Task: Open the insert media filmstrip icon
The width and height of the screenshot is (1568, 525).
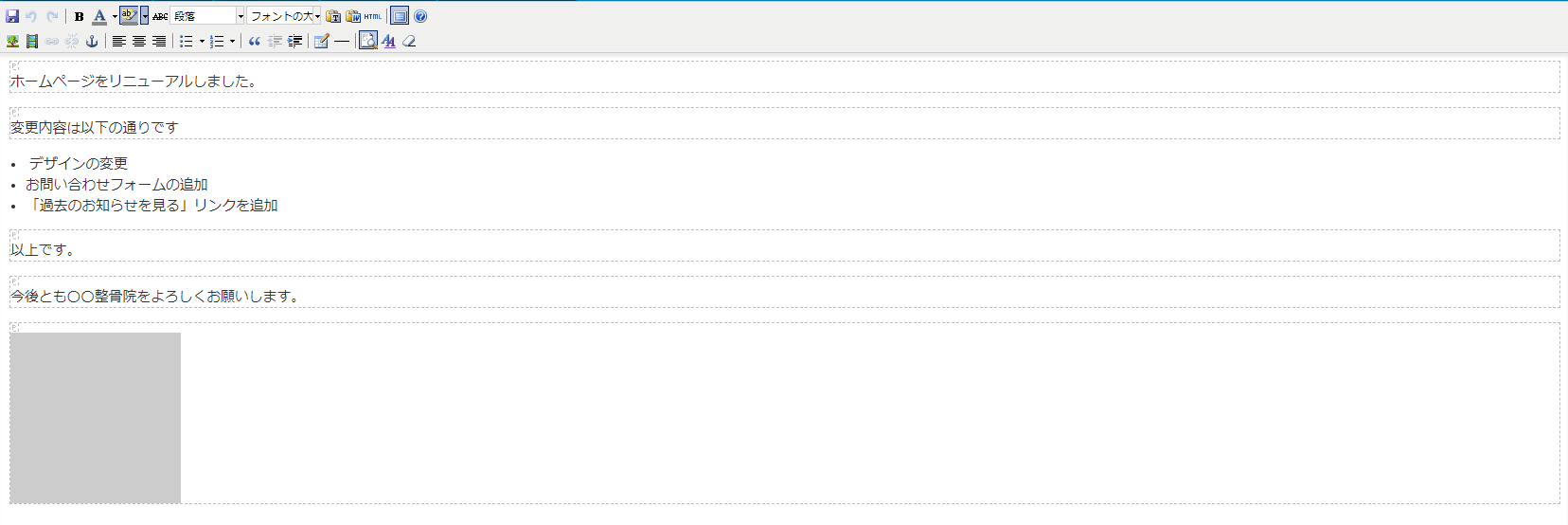Action: click(32, 42)
